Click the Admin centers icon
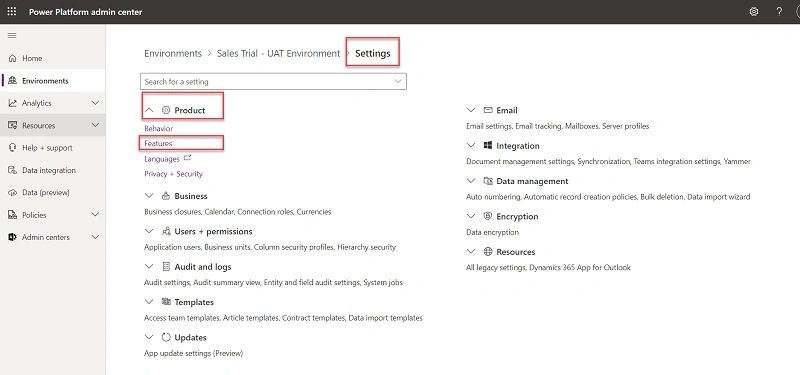 13,237
